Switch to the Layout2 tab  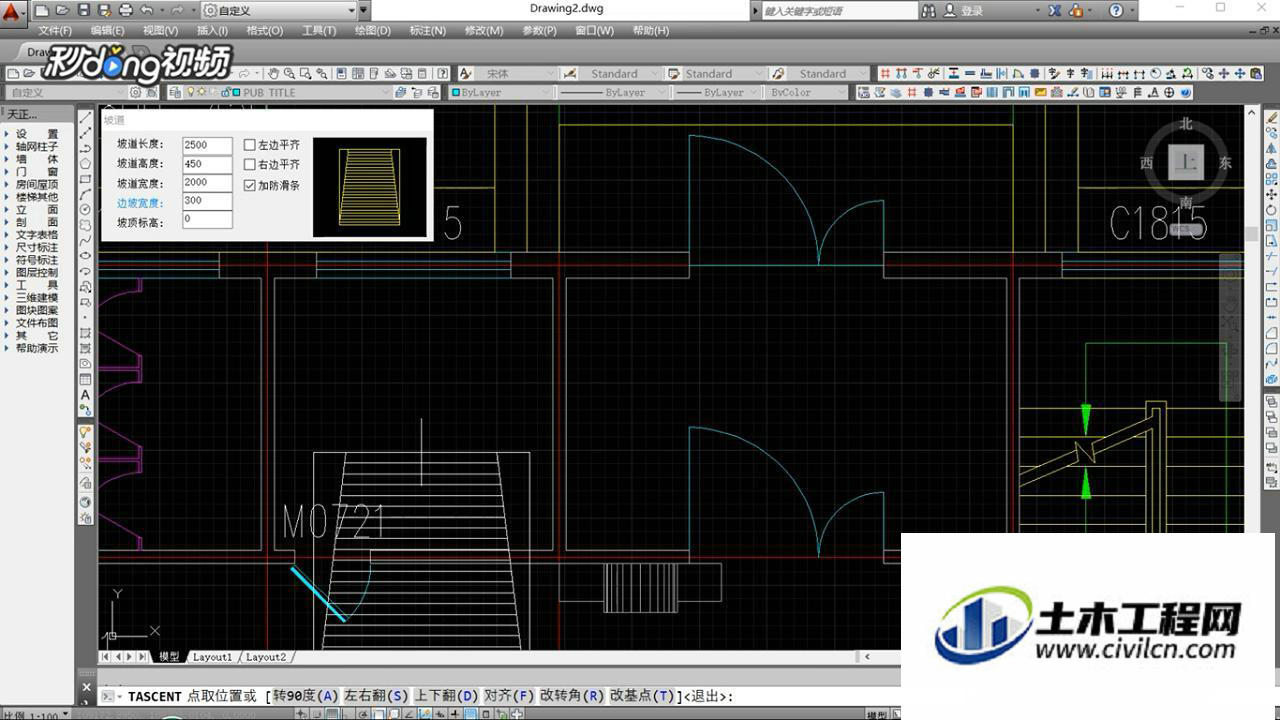(266, 657)
